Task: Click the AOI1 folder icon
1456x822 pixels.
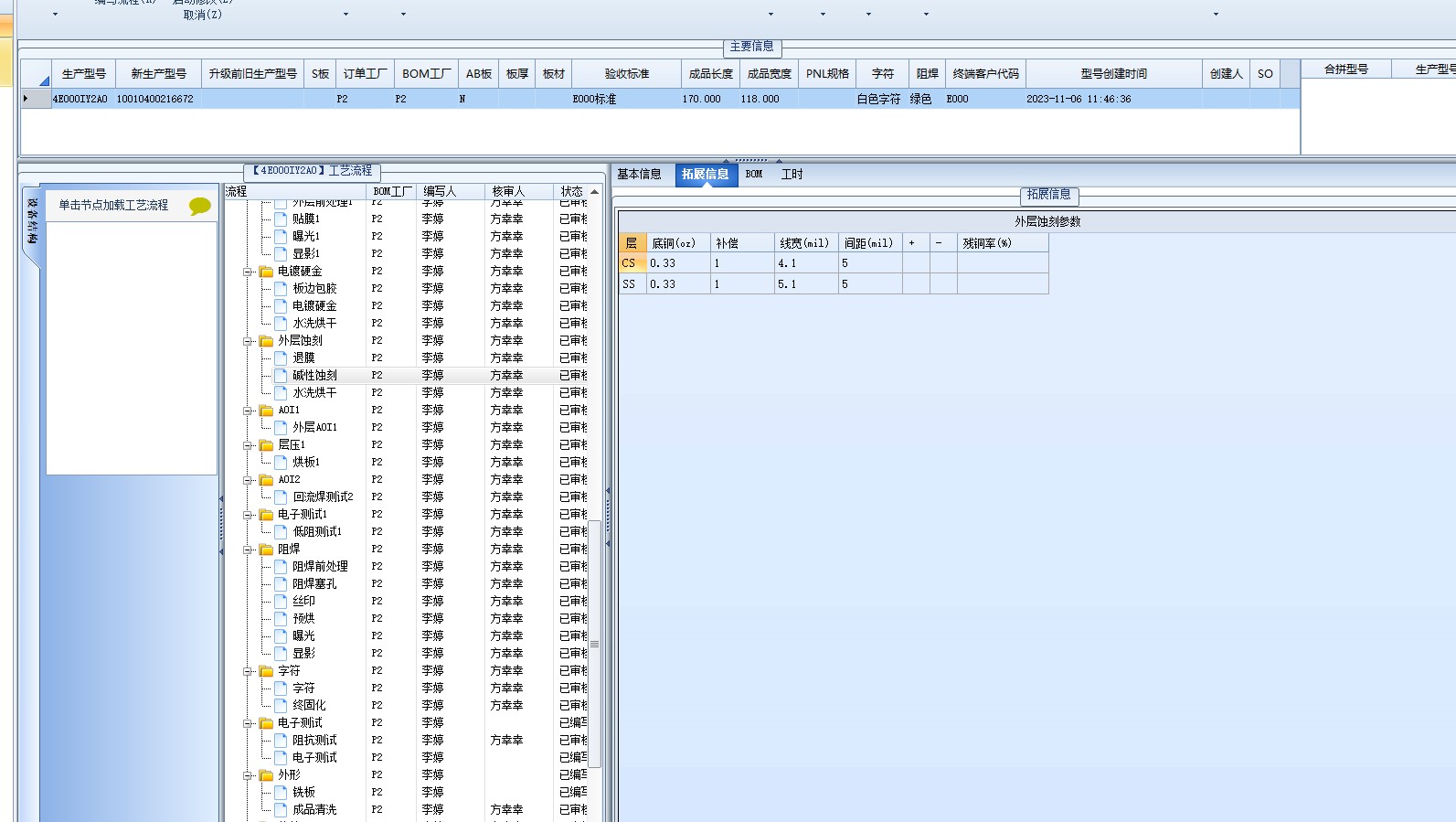Action: tap(267, 411)
